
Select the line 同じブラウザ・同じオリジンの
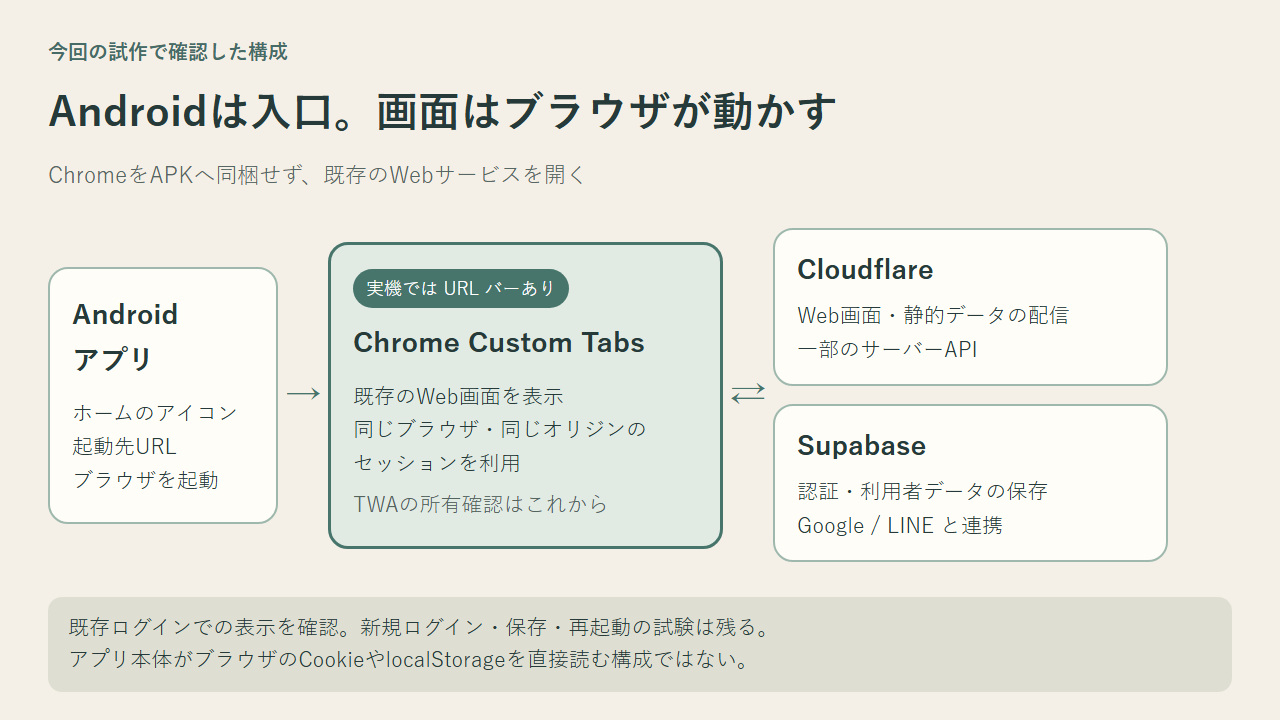point(500,429)
